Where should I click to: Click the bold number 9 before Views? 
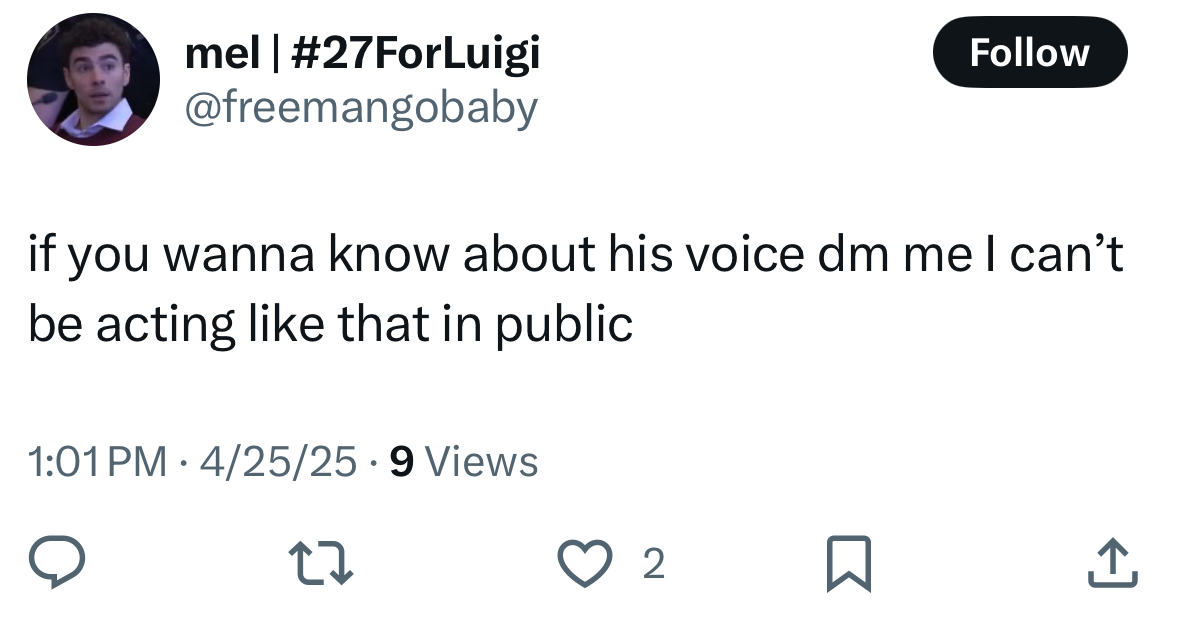tap(402, 462)
